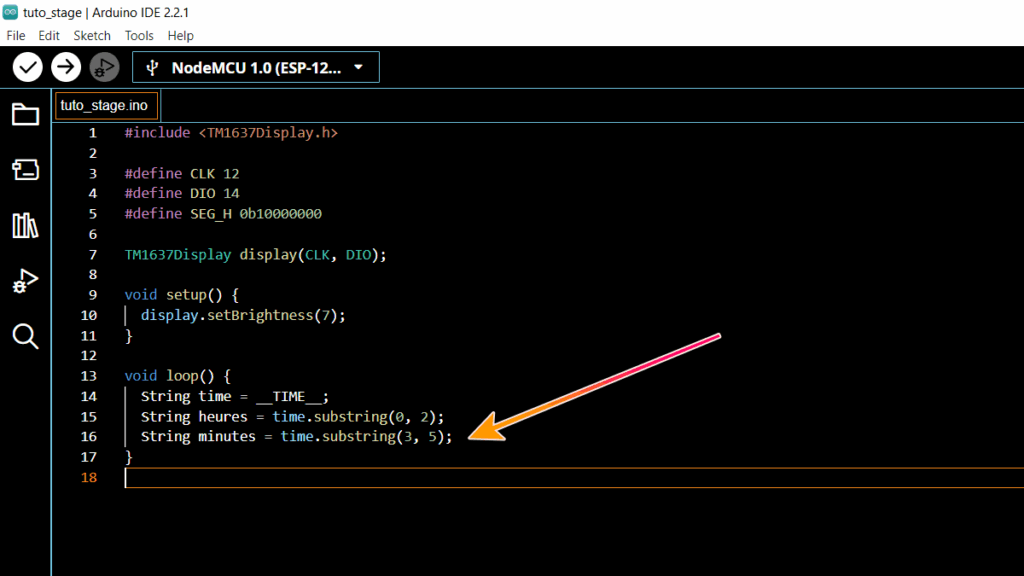Open the Debug panel in sidebar
The height and width of the screenshot is (576, 1024).
point(25,281)
